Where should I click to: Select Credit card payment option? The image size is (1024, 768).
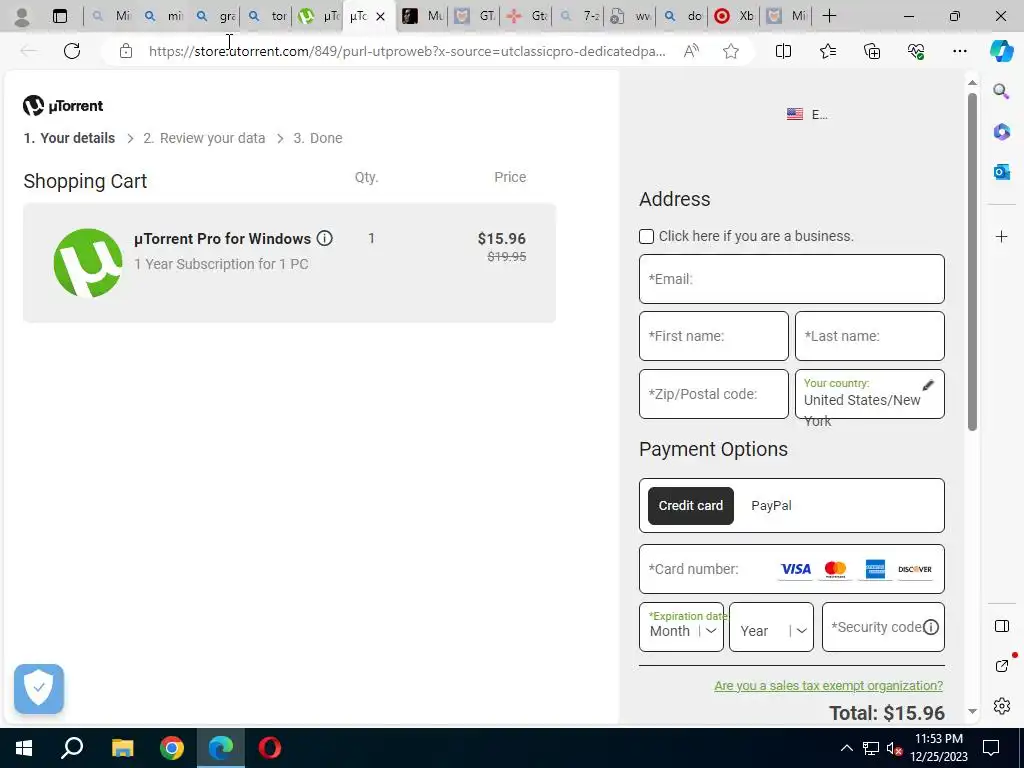click(x=690, y=505)
